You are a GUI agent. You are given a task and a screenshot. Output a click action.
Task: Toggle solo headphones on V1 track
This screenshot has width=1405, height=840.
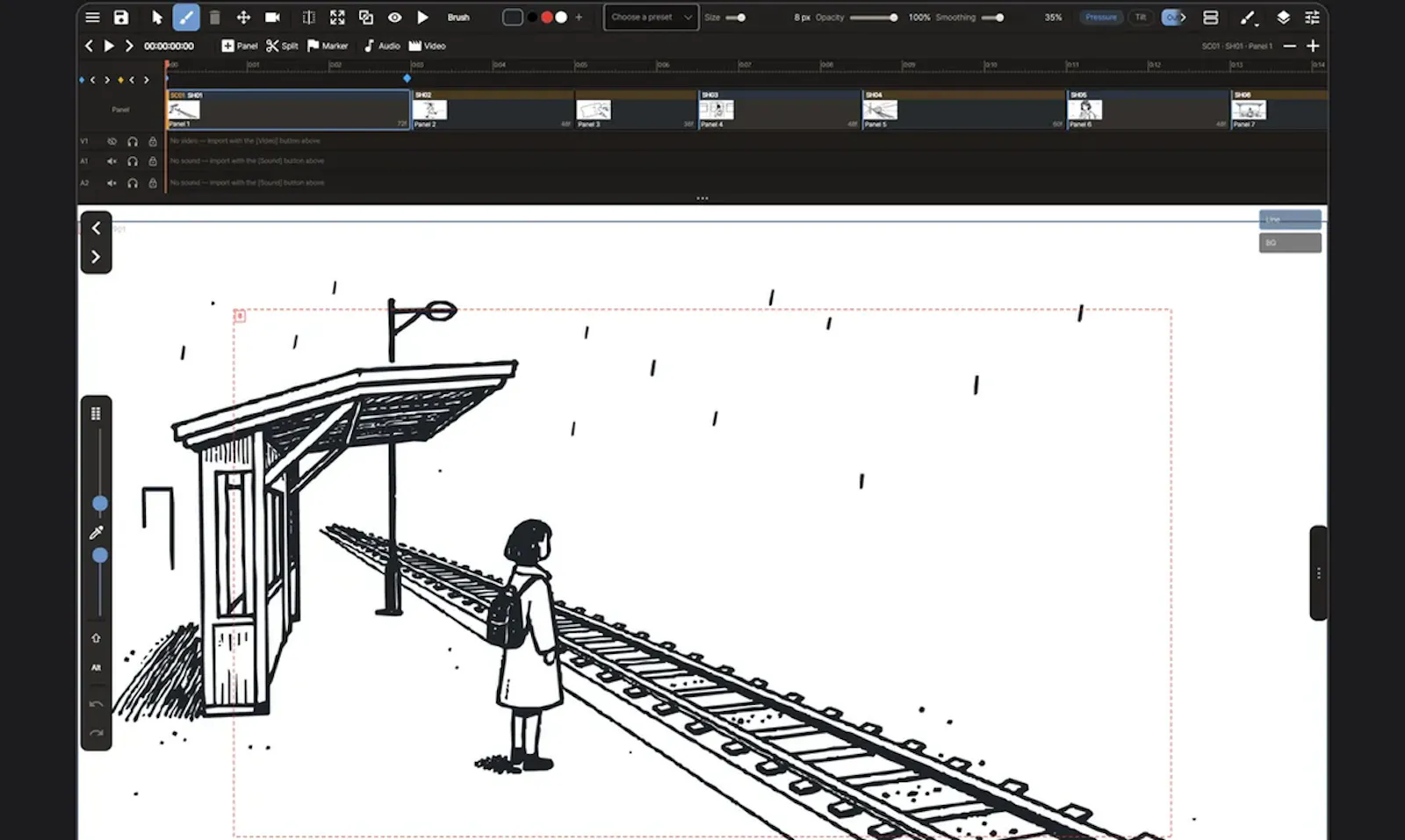tap(133, 140)
